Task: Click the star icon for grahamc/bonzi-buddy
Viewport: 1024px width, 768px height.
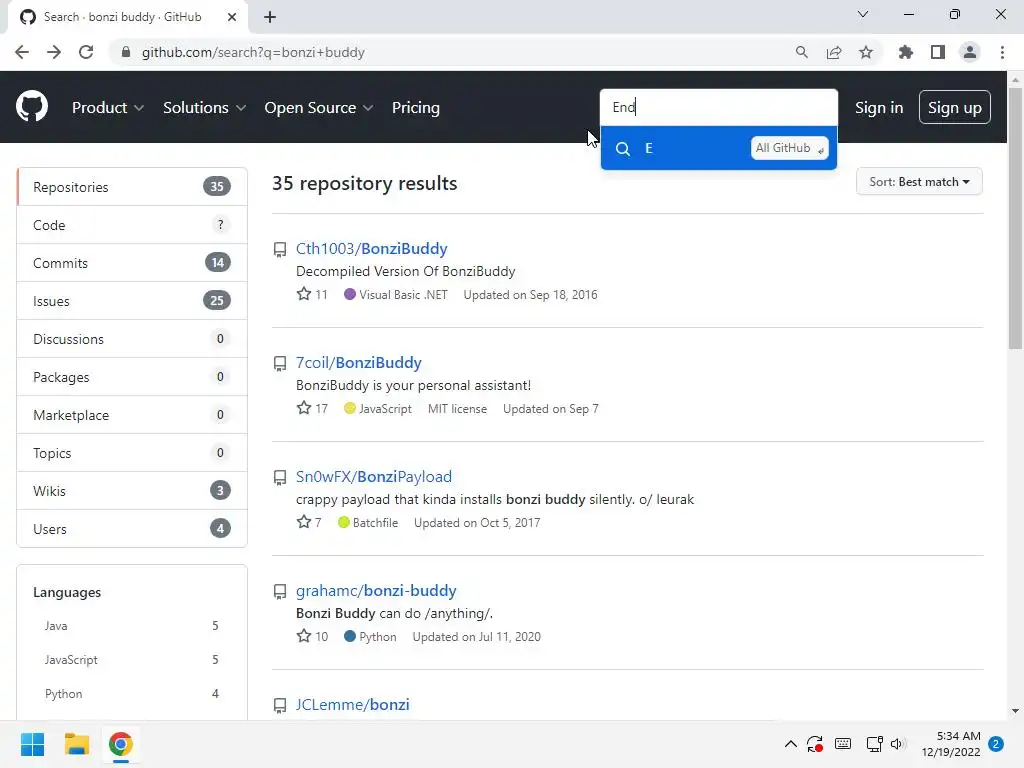Action: click(x=304, y=636)
